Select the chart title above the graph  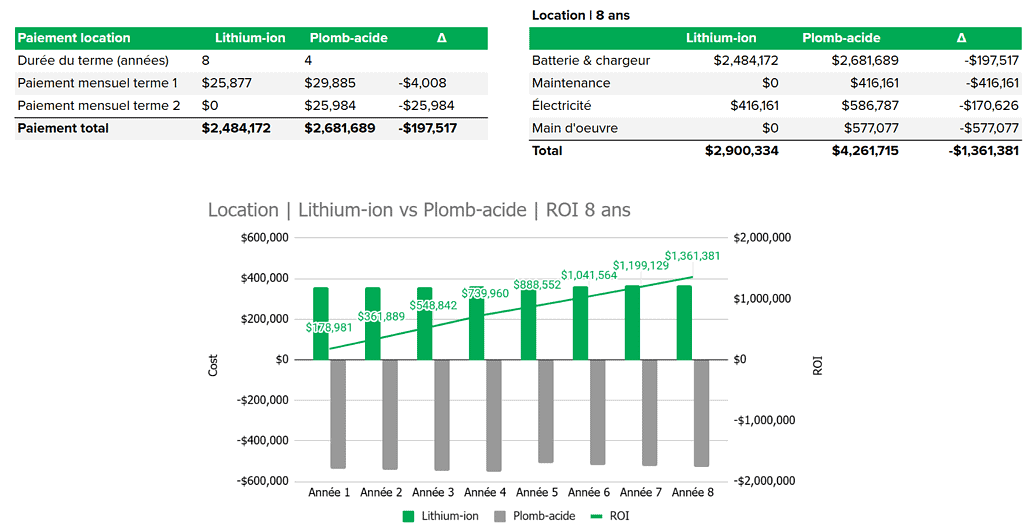click(419, 210)
